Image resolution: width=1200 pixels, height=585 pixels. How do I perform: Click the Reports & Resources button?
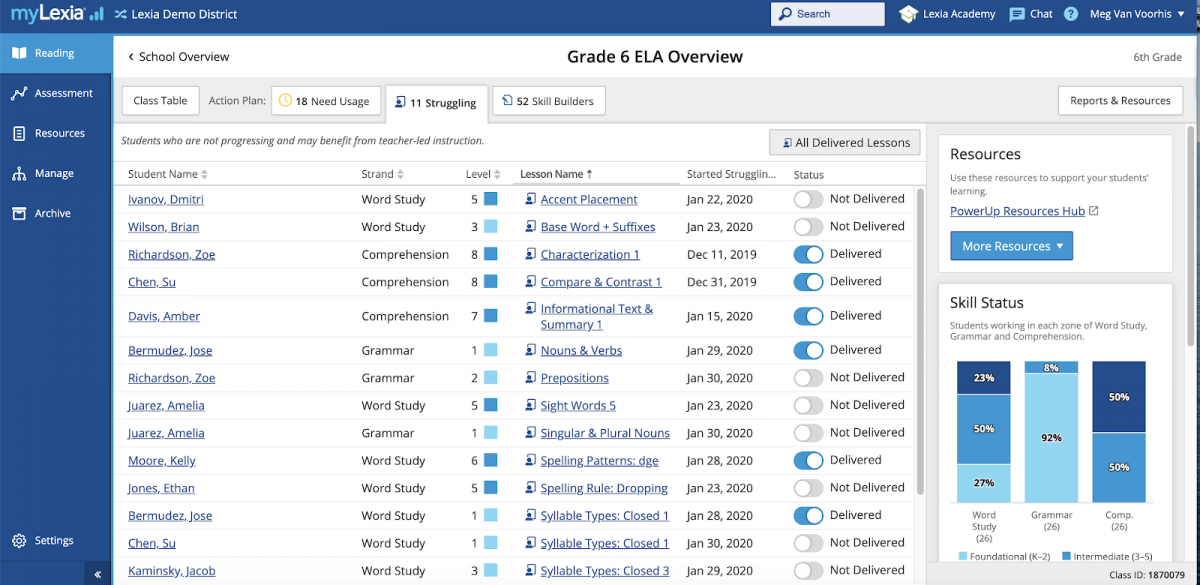1120,101
